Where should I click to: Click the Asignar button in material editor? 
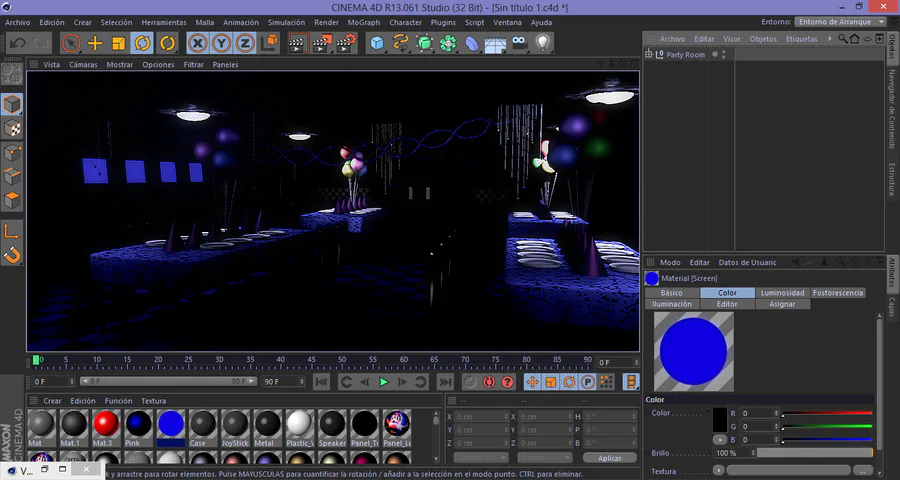(782, 304)
